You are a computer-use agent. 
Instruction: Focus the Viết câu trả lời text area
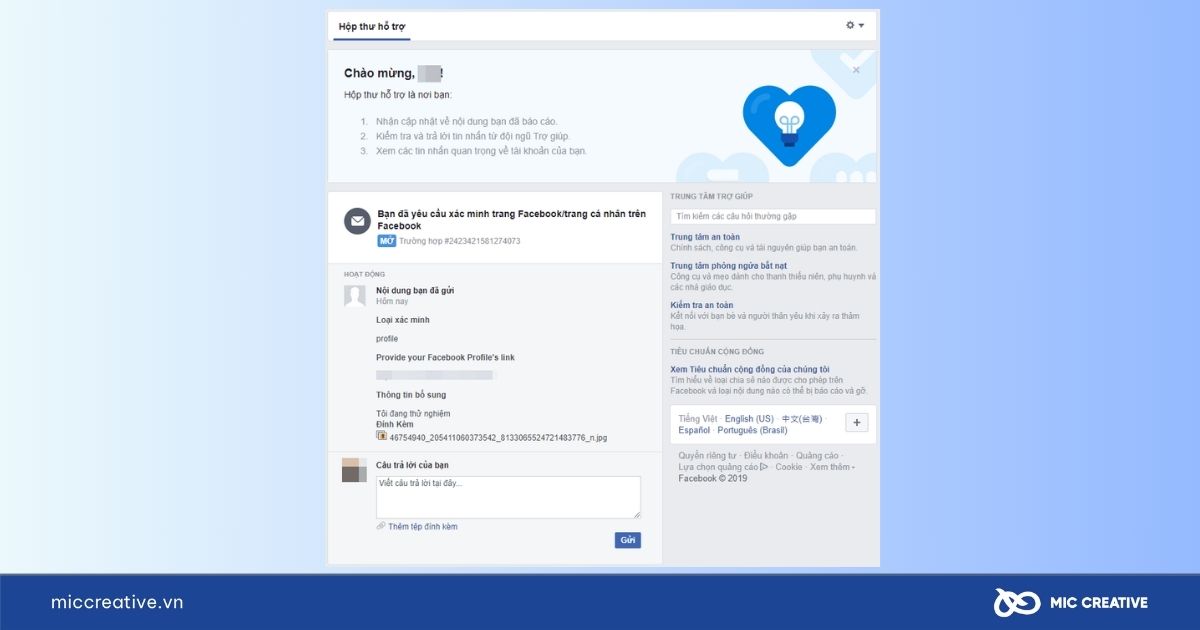pos(508,497)
